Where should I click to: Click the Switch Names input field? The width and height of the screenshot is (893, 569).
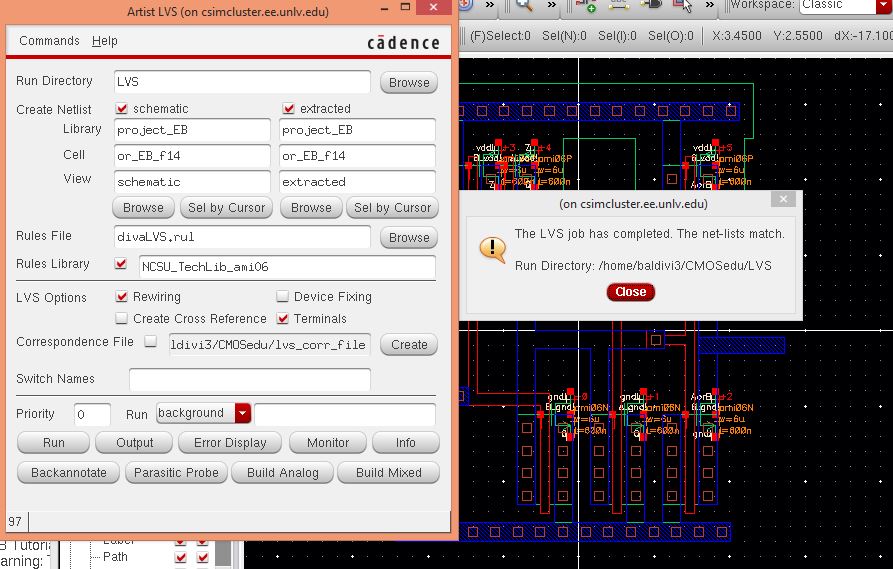249,379
